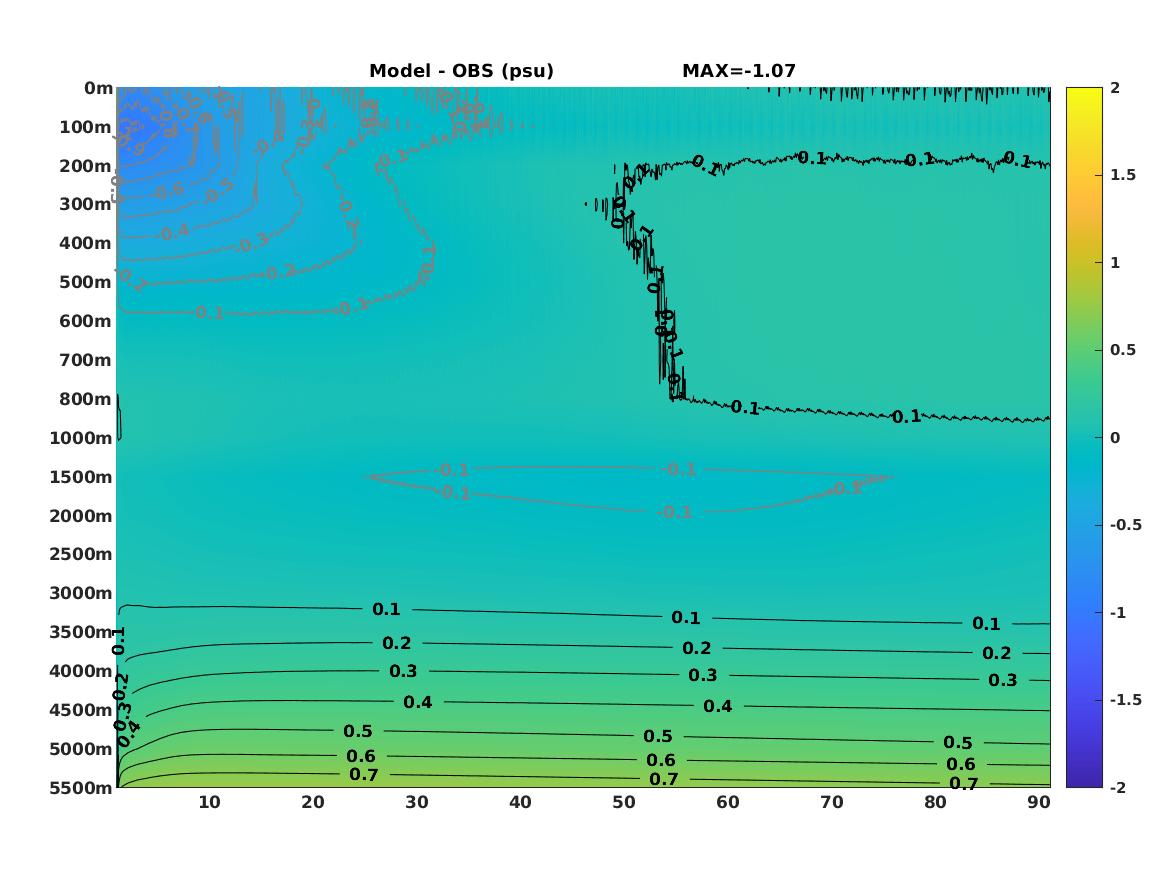
Task: Select the "0m" depth axis label
Action: pos(98,89)
